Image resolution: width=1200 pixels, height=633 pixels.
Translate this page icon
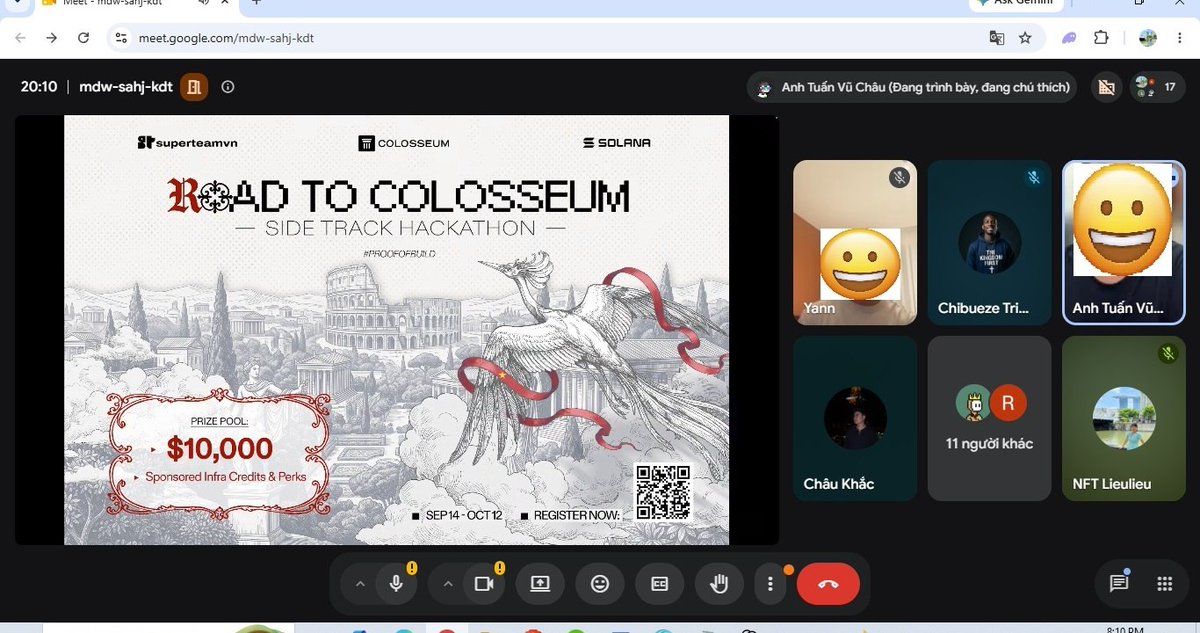(996, 38)
